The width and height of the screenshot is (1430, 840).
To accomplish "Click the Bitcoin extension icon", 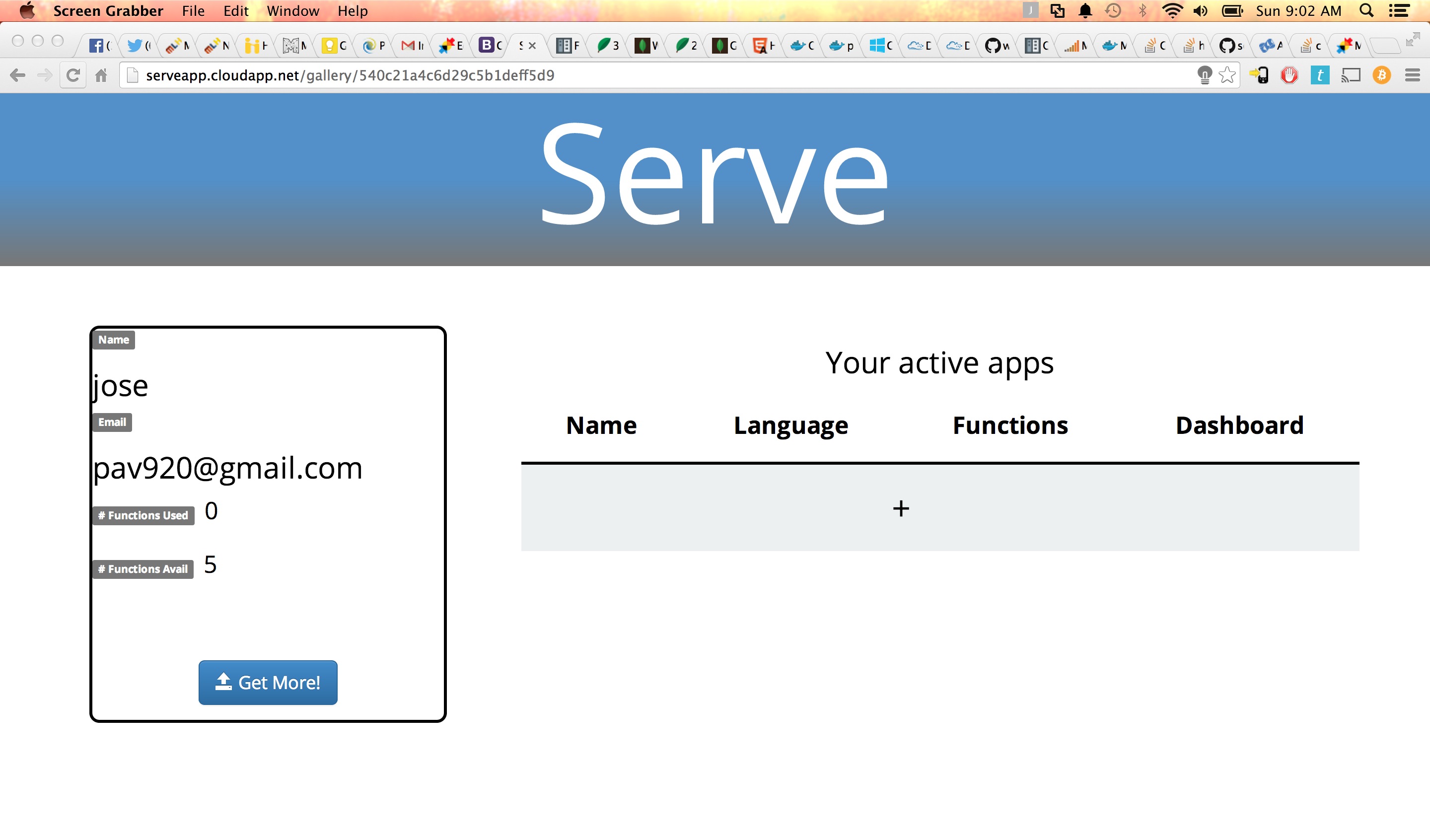I will 1381,75.
